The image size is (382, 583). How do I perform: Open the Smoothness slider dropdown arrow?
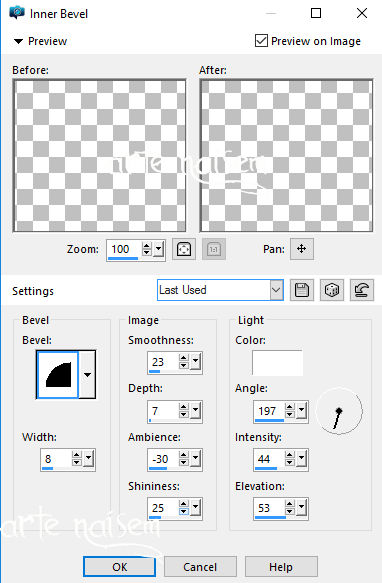pyautogui.click(x=196, y=361)
